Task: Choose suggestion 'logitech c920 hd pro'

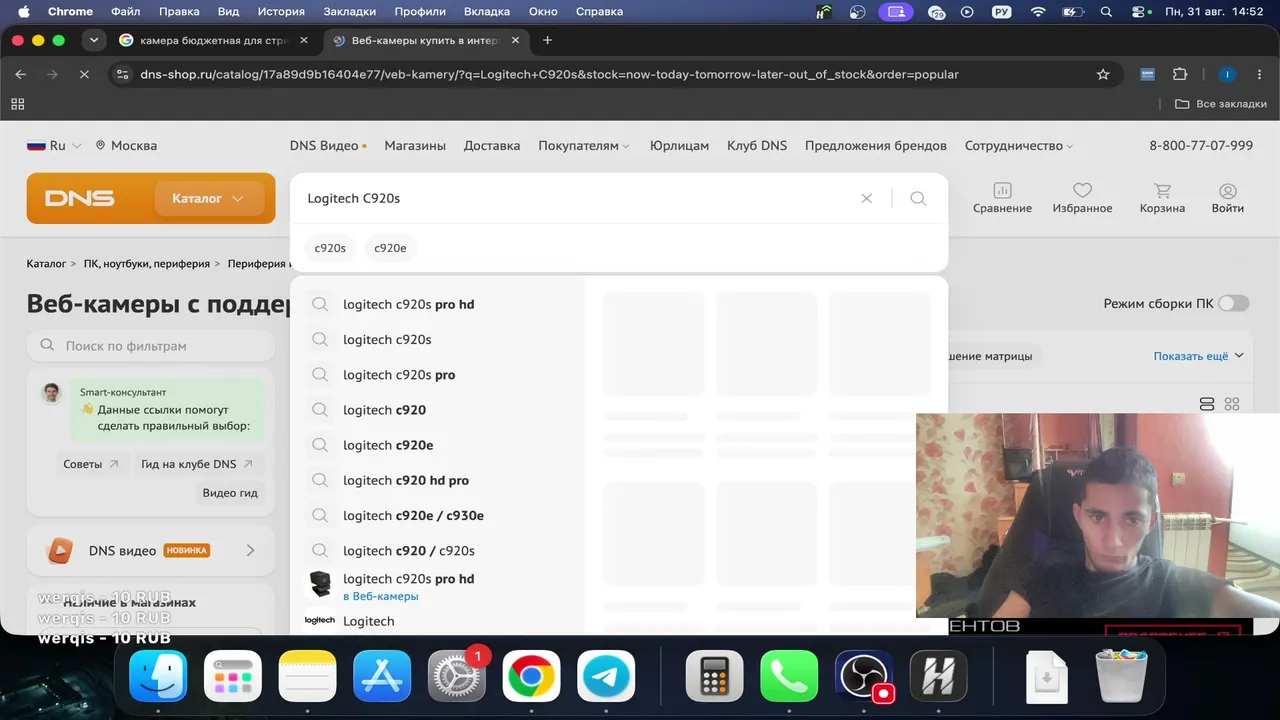Action: point(406,480)
